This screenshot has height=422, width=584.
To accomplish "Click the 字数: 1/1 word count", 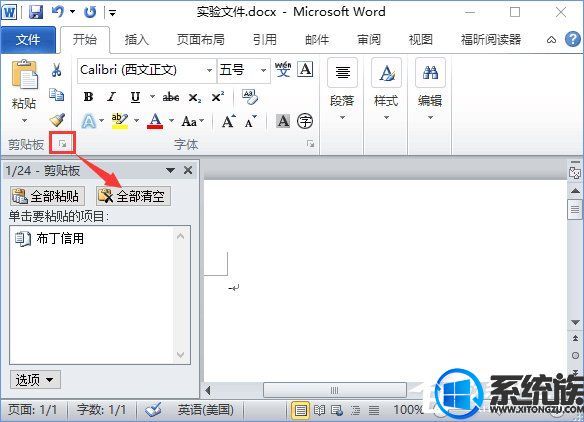I will (x=101, y=410).
